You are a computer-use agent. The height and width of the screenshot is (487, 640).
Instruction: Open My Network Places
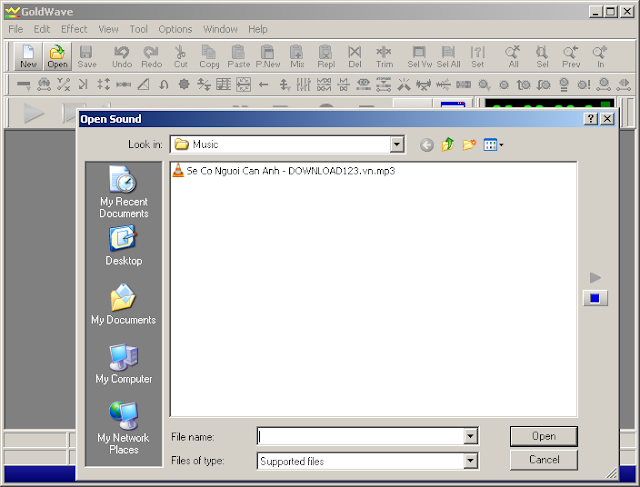point(123,427)
